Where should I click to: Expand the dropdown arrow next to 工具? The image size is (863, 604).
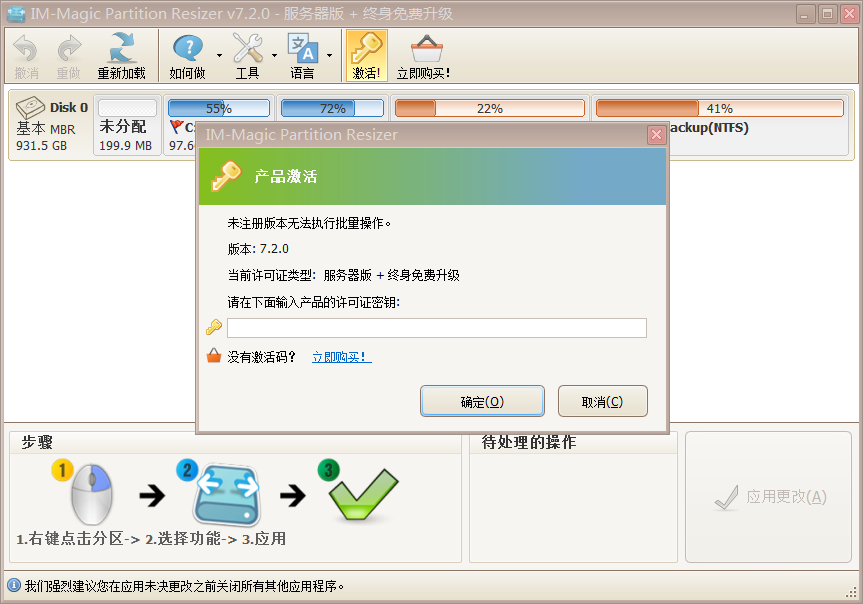coord(274,55)
